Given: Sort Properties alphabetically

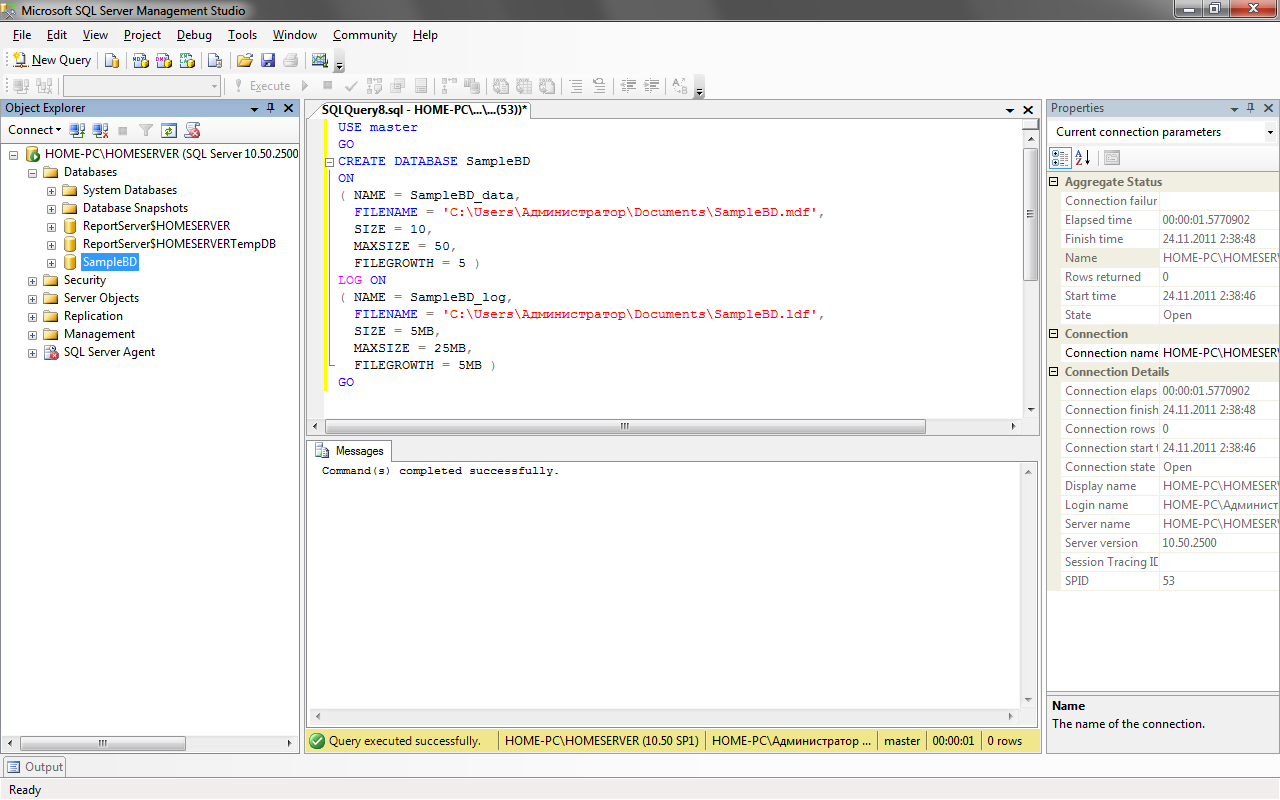Looking at the screenshot, I should pos(1083,158).
